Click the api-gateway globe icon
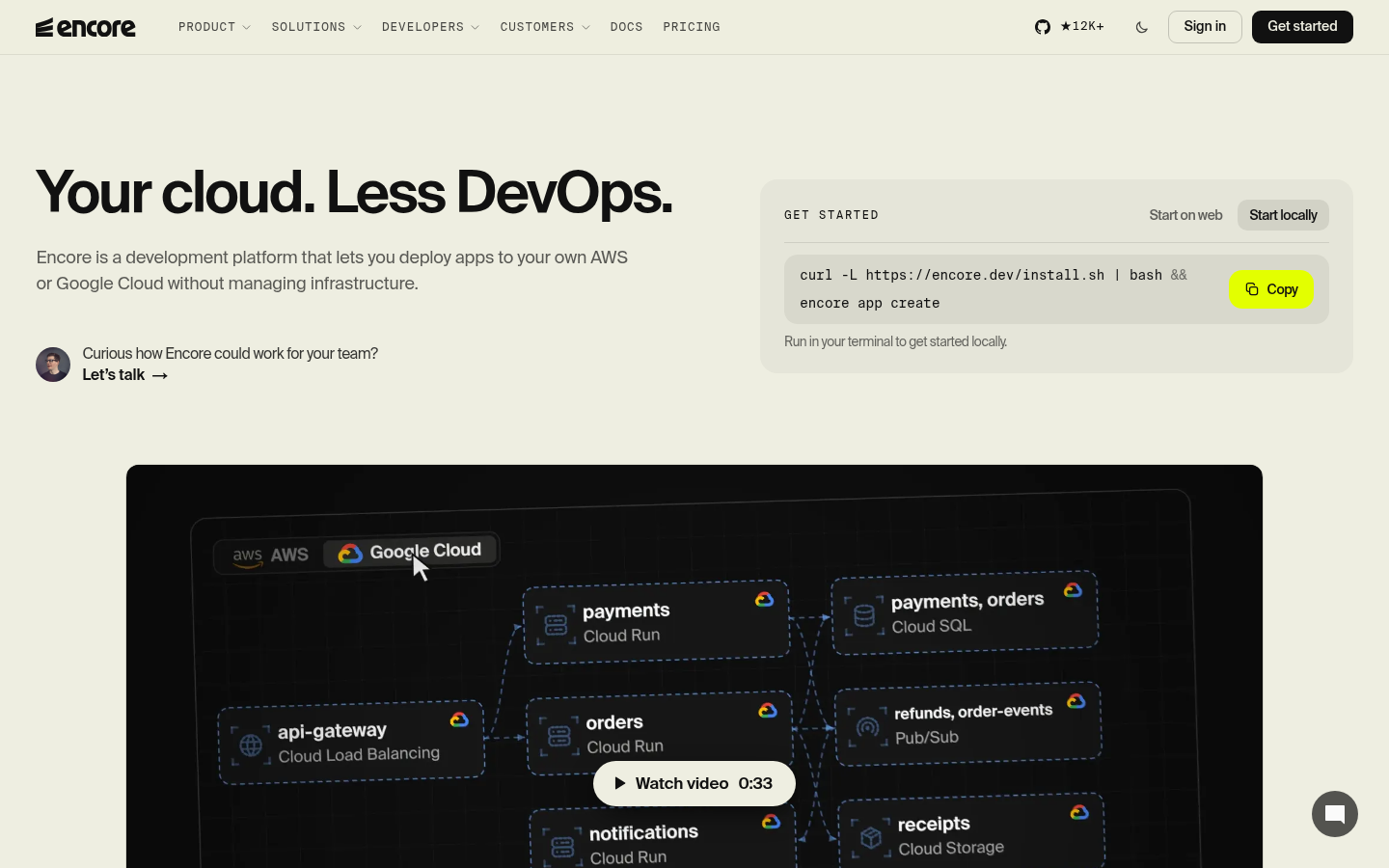Viewport: 1389px width, 868px height. (251, 746)
